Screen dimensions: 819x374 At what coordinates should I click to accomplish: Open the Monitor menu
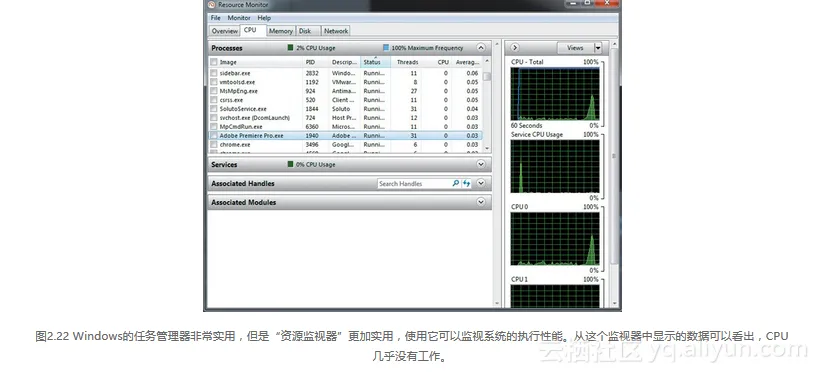239,18
